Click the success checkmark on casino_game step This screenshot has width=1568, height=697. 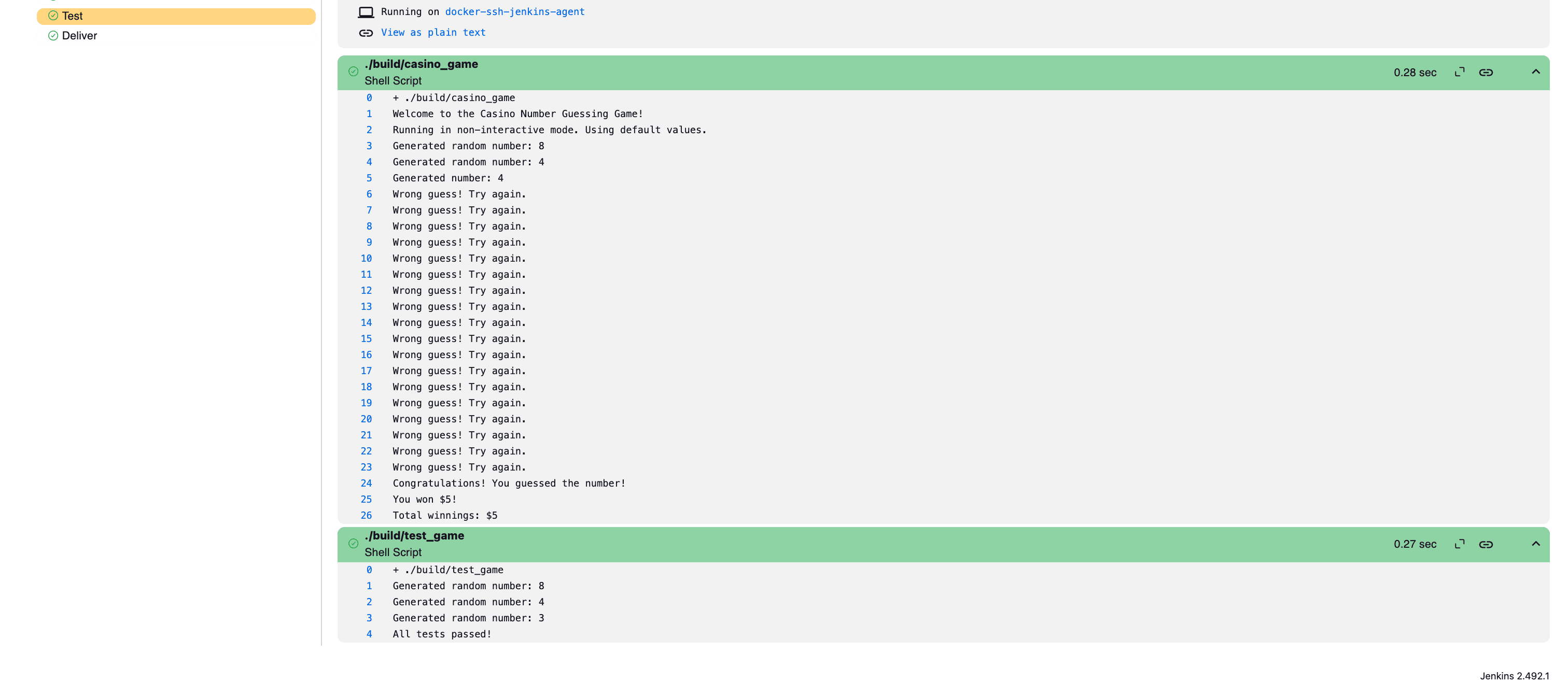(x=354, y=71)
